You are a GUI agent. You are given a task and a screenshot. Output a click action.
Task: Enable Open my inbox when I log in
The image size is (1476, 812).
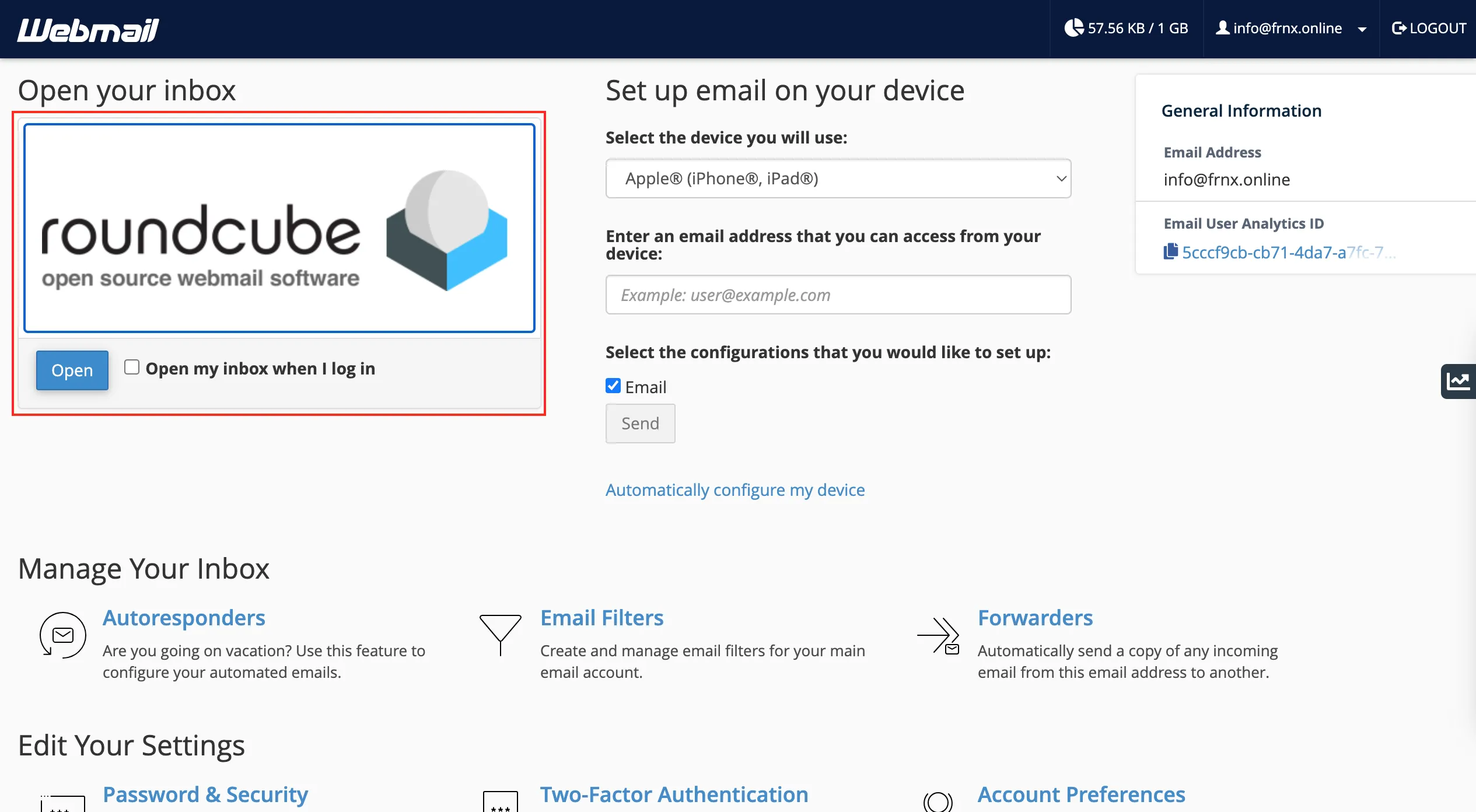[132, 367]
